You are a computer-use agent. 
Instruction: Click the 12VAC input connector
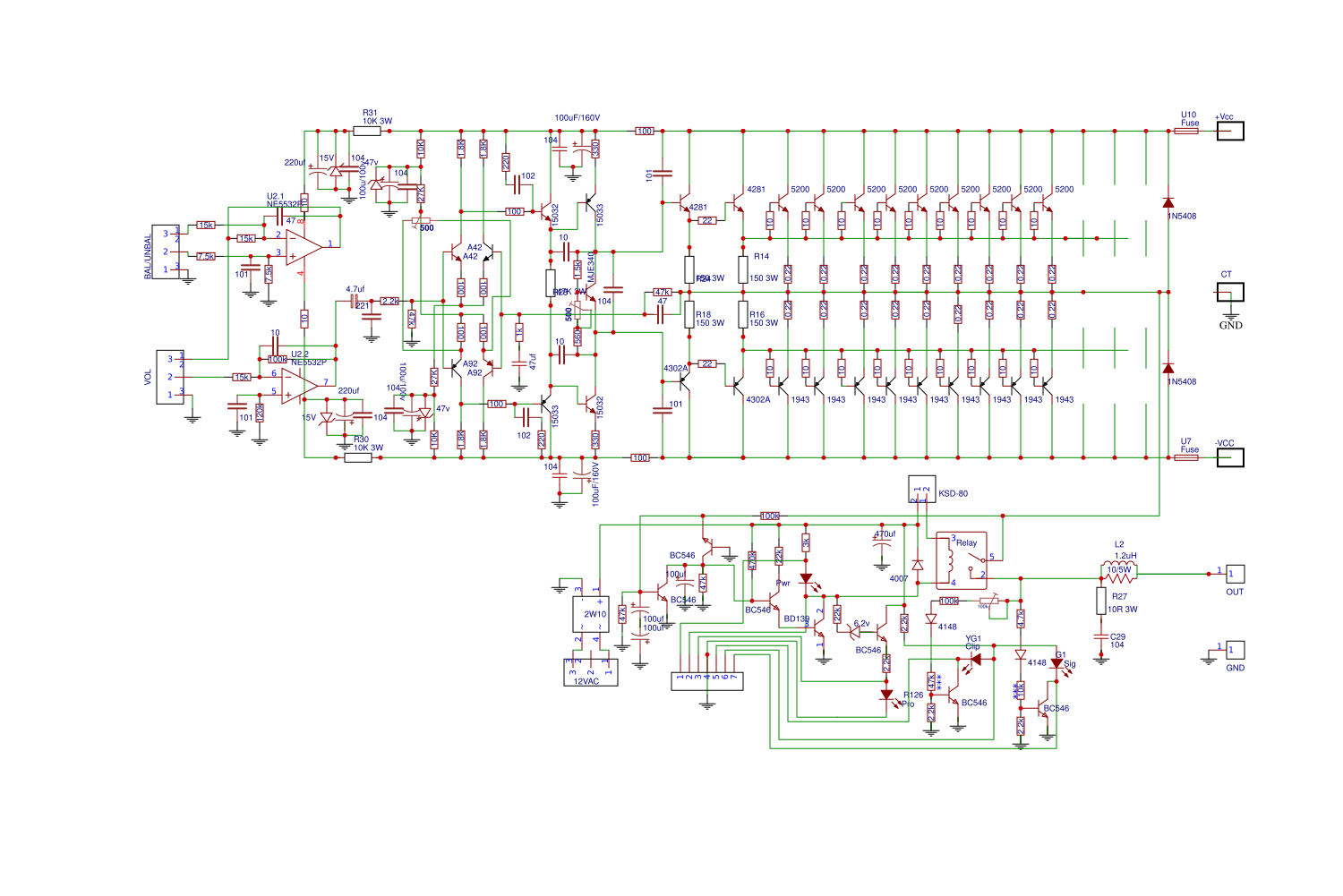pos(591,672)
